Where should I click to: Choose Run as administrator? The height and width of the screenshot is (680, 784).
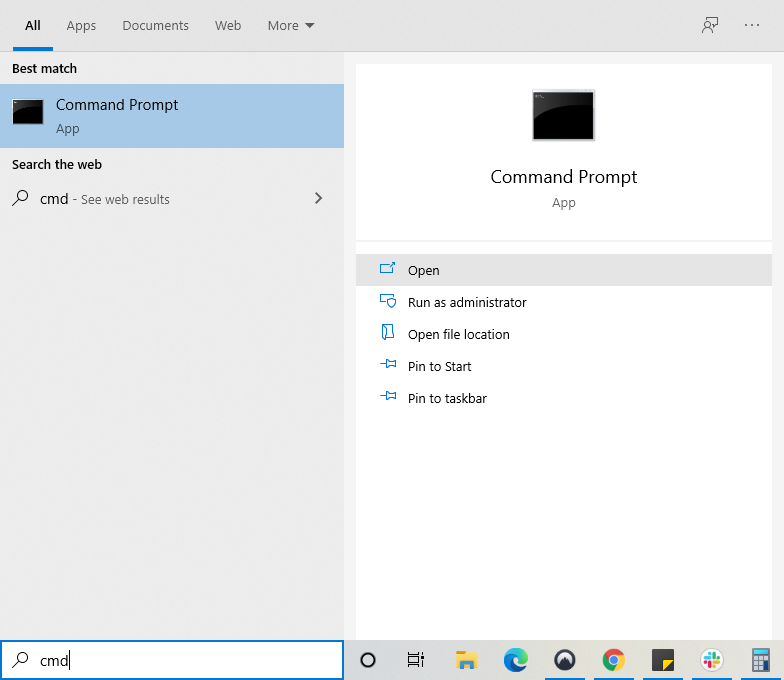click(466, 302)
